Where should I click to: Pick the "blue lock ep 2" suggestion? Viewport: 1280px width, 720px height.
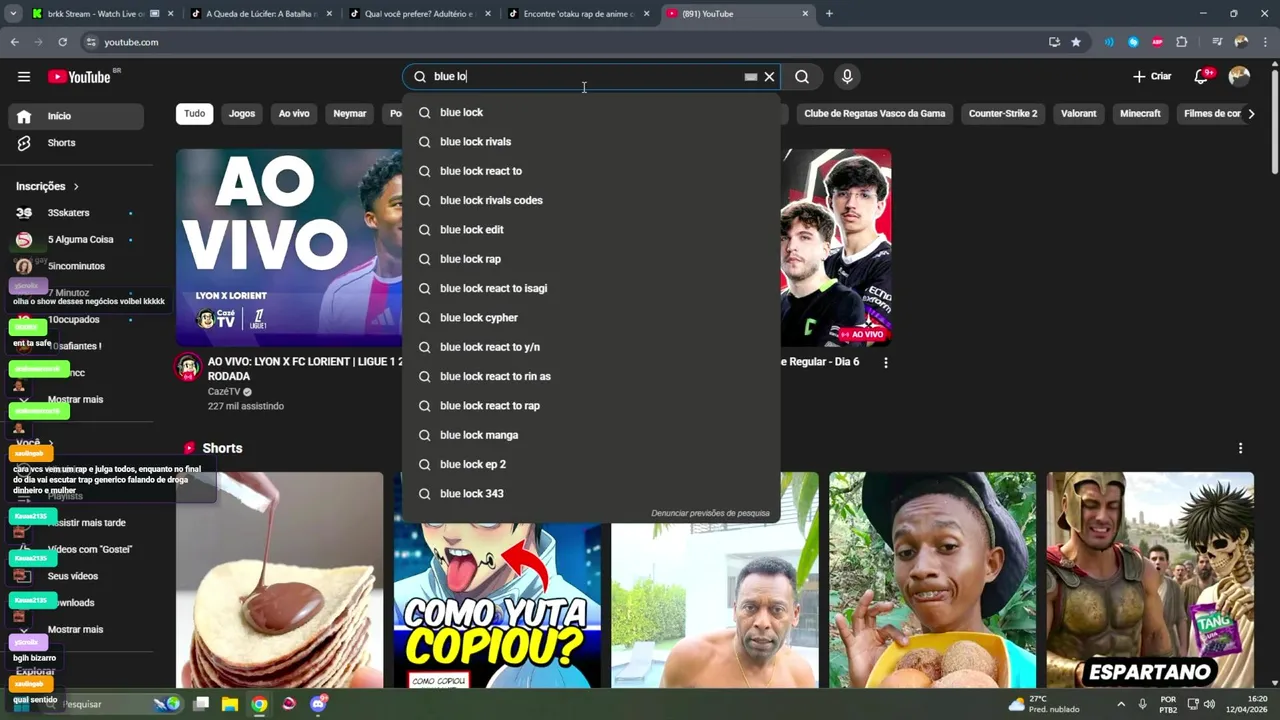(590, 464)
